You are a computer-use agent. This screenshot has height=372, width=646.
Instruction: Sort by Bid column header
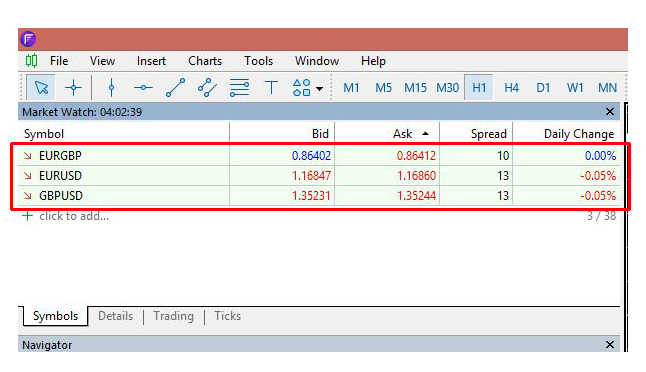click(x=282, y=133)
